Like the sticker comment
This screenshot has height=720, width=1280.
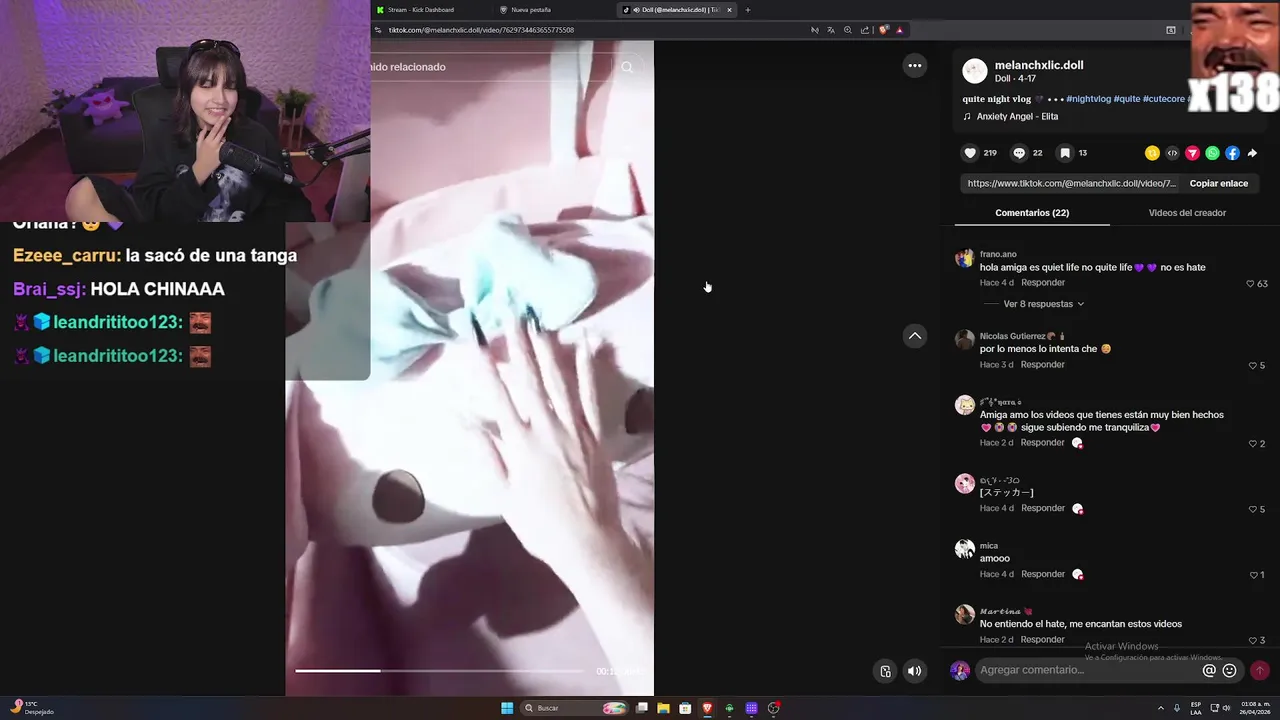1252,510
